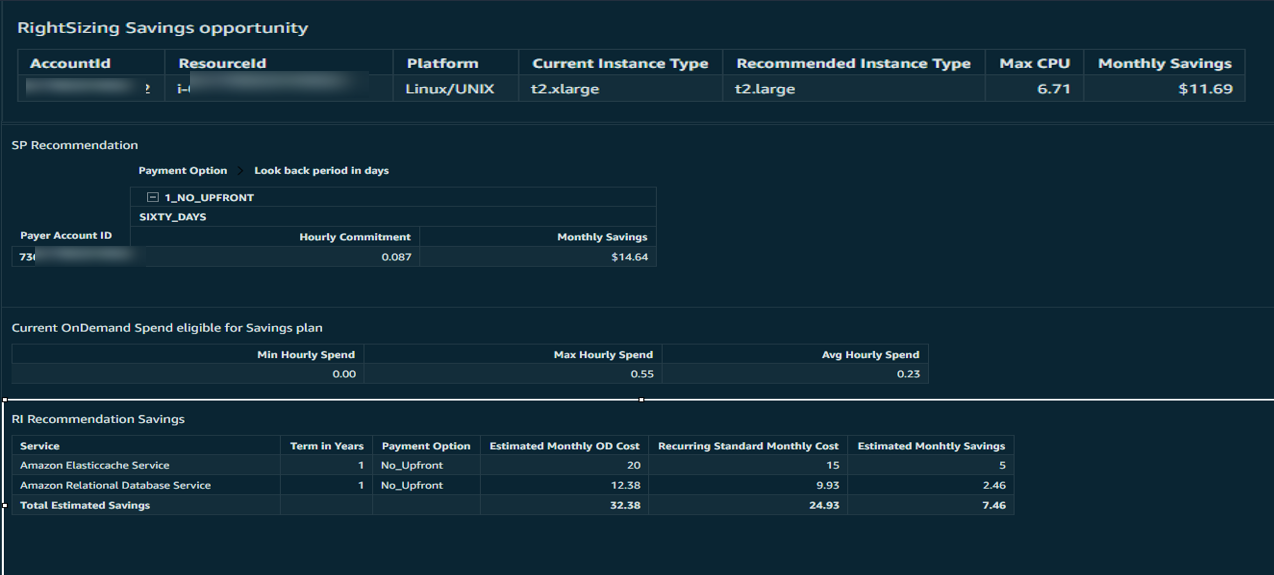Select the 2.46 estimated savings value
The width and height of the screenshot is (1274, 575).
pos(994,485)
